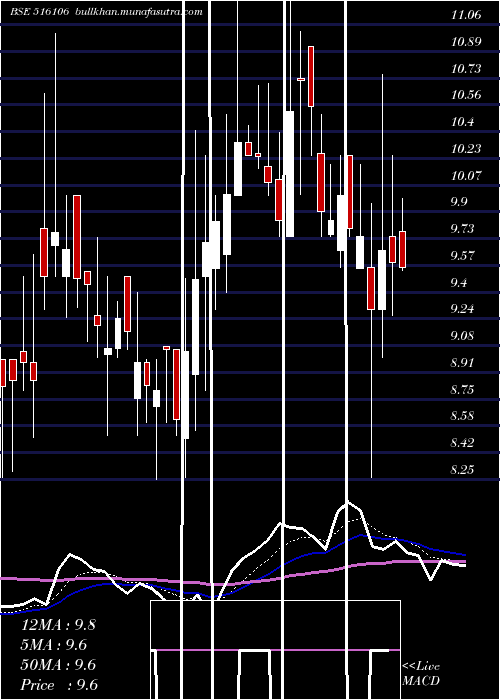Select the 12MA : 9.8 legend entry
The image size is (500, 700).
tap(58, 625)
